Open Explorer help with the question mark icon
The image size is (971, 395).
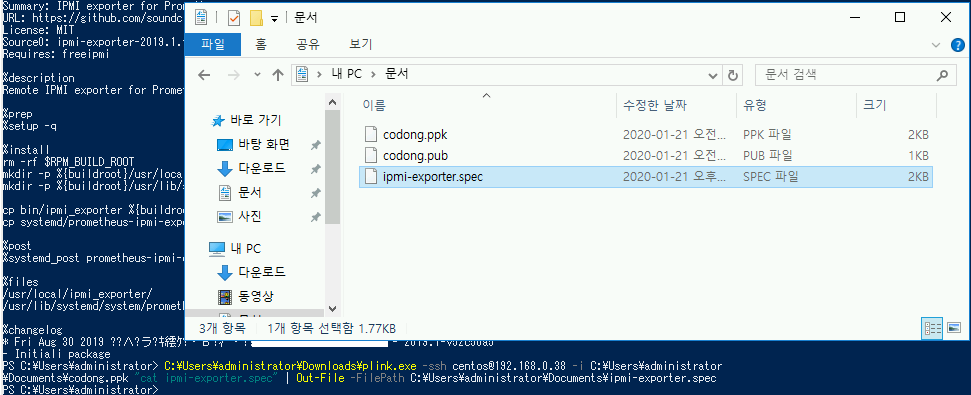click(957, 45)
